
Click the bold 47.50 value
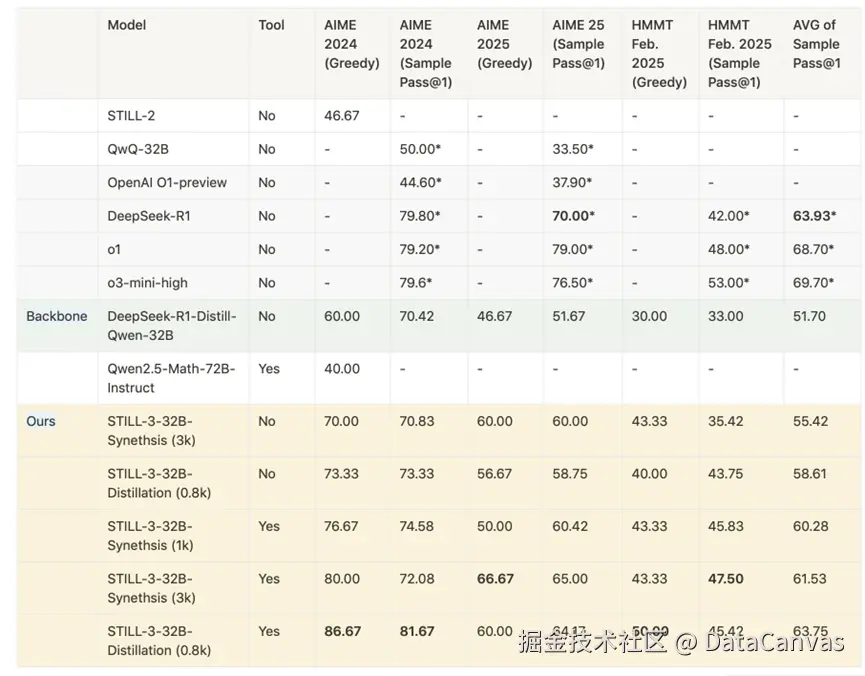[725, 579]
